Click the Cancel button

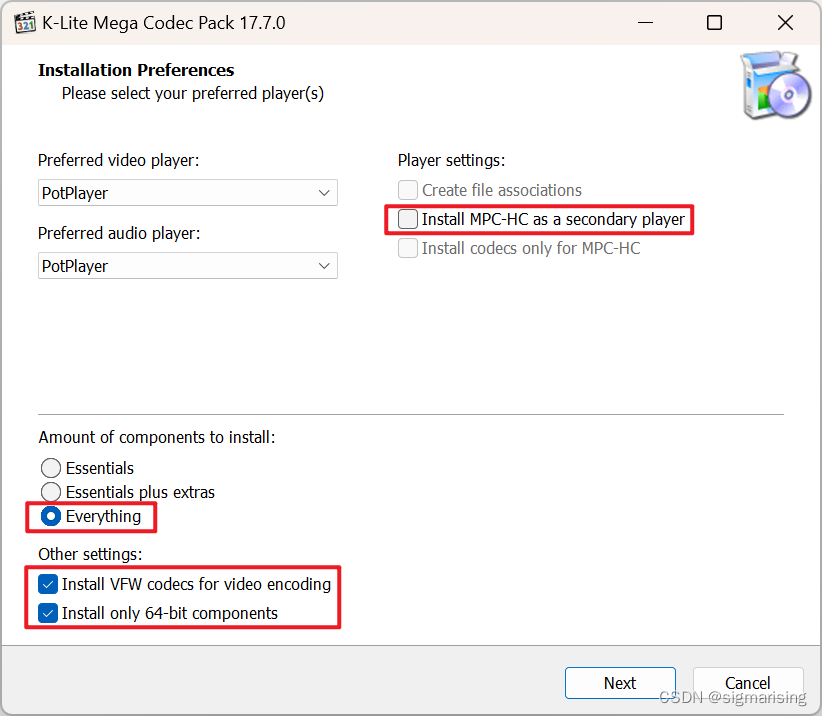[x=748, y=683]
